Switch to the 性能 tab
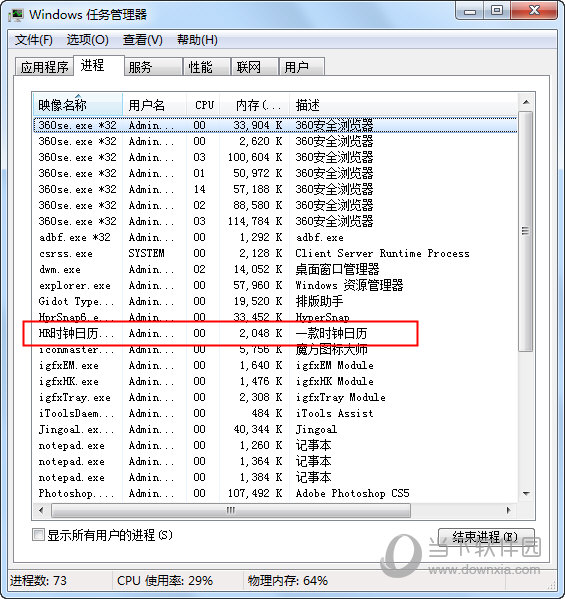Viewport: 565px width, 599px height. coord(207,67)
